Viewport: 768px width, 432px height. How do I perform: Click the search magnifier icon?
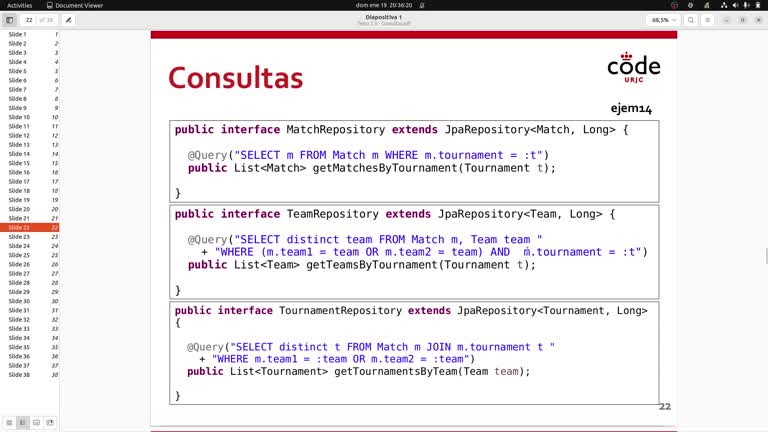point(691,20)
